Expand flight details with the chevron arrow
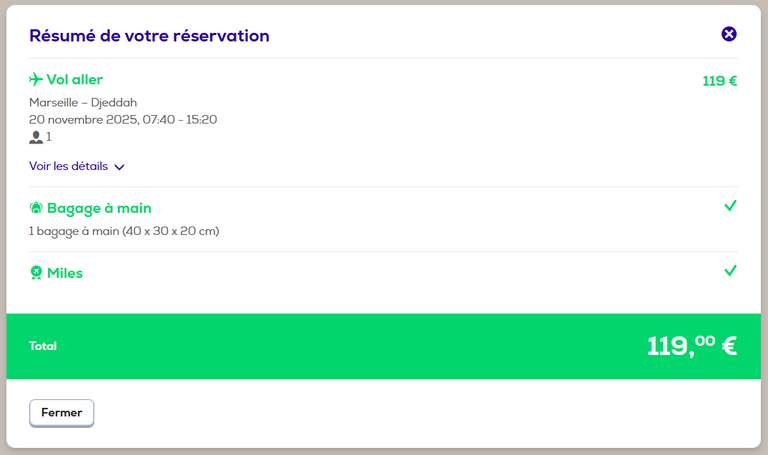 point(120,167)
